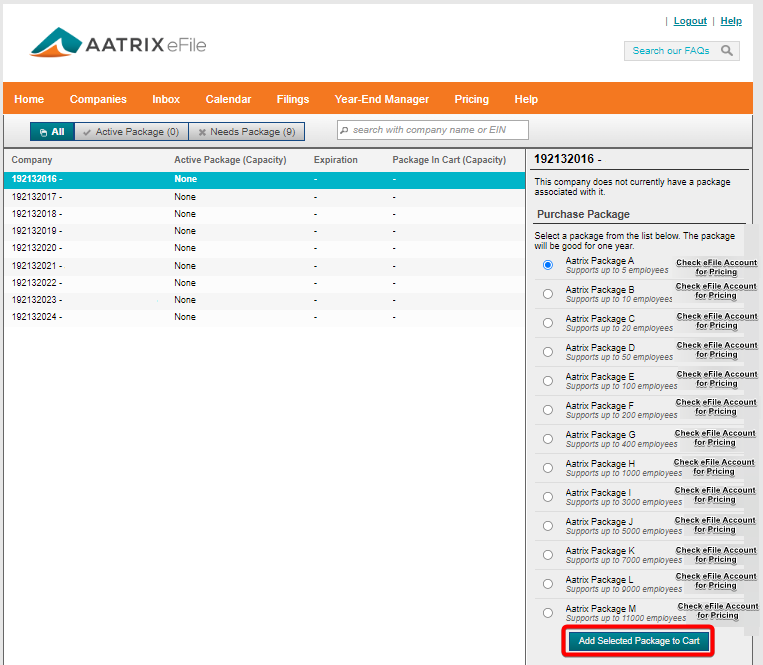Select company row 192132024
The height and width of the screenshot is (665, 763).
[x=264, y=317]
